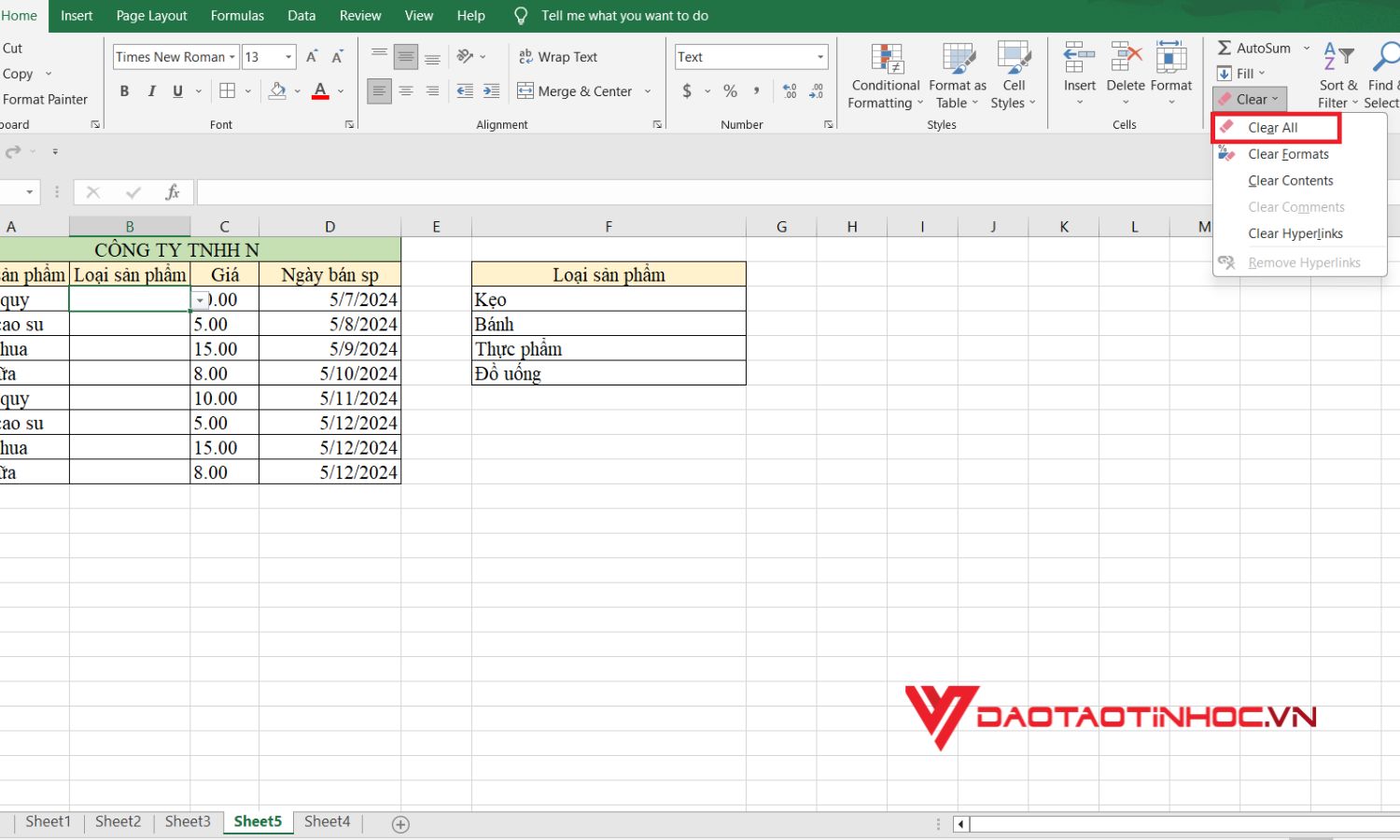The image size is (1400, 840).
Task: Switch to the Formulas ribbon tab
Action: coord(237,15)
